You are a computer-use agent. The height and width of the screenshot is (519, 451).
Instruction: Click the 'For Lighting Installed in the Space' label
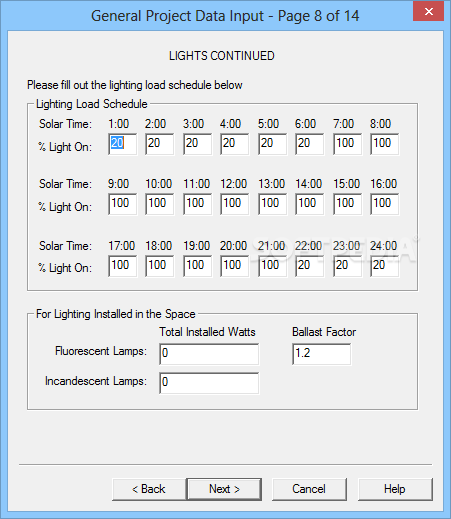pyautogui.click(x=116, y=314)
